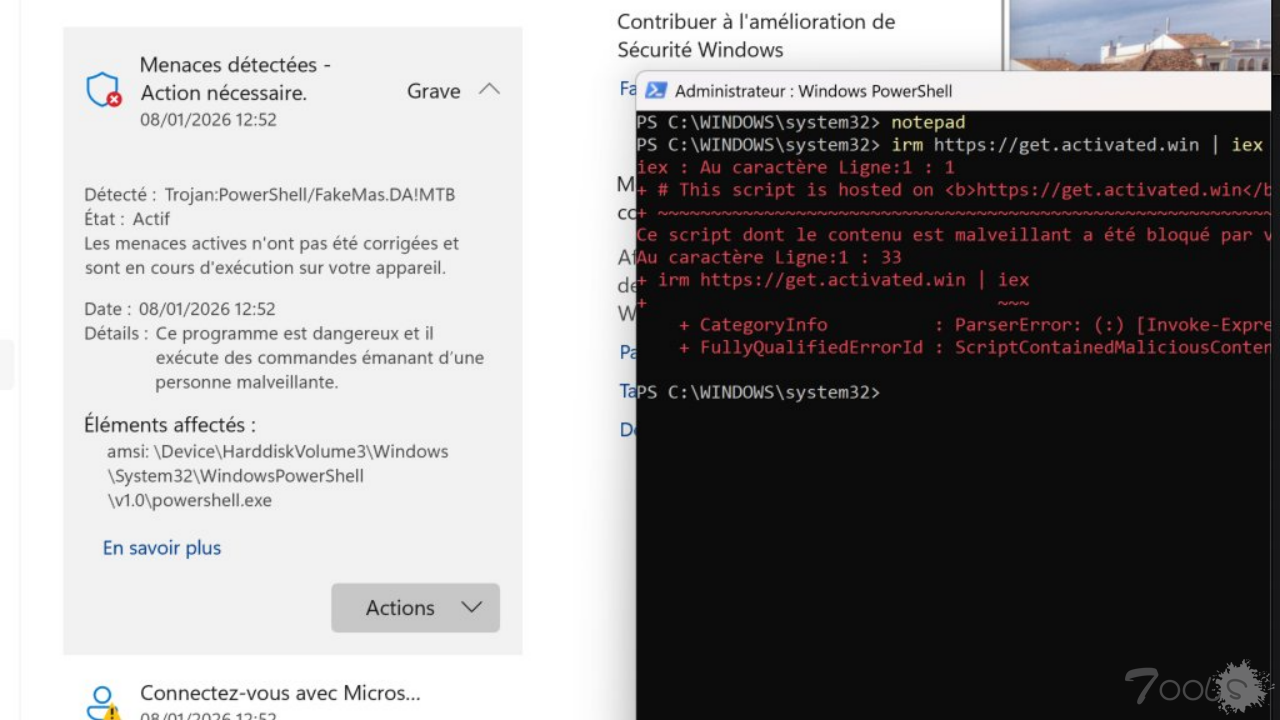
Task: Click the "notepad" command in PowerShell
Action: [928, 122]
